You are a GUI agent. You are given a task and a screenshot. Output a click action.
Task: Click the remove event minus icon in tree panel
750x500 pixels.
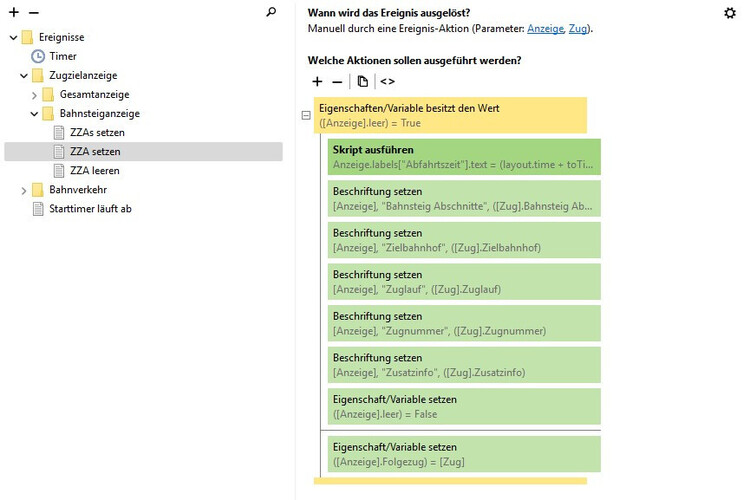(33, 13)
